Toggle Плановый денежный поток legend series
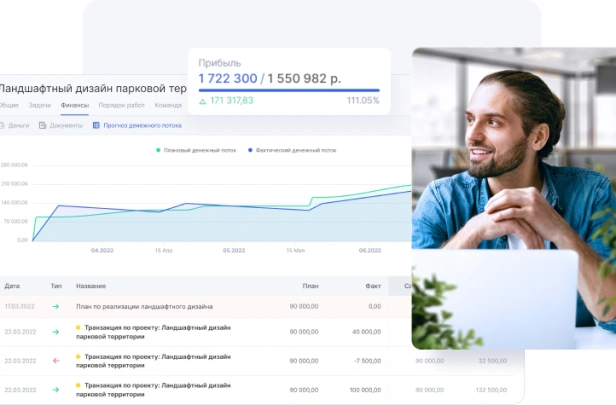This screenshot has height=405, width=616. [196, 150]
